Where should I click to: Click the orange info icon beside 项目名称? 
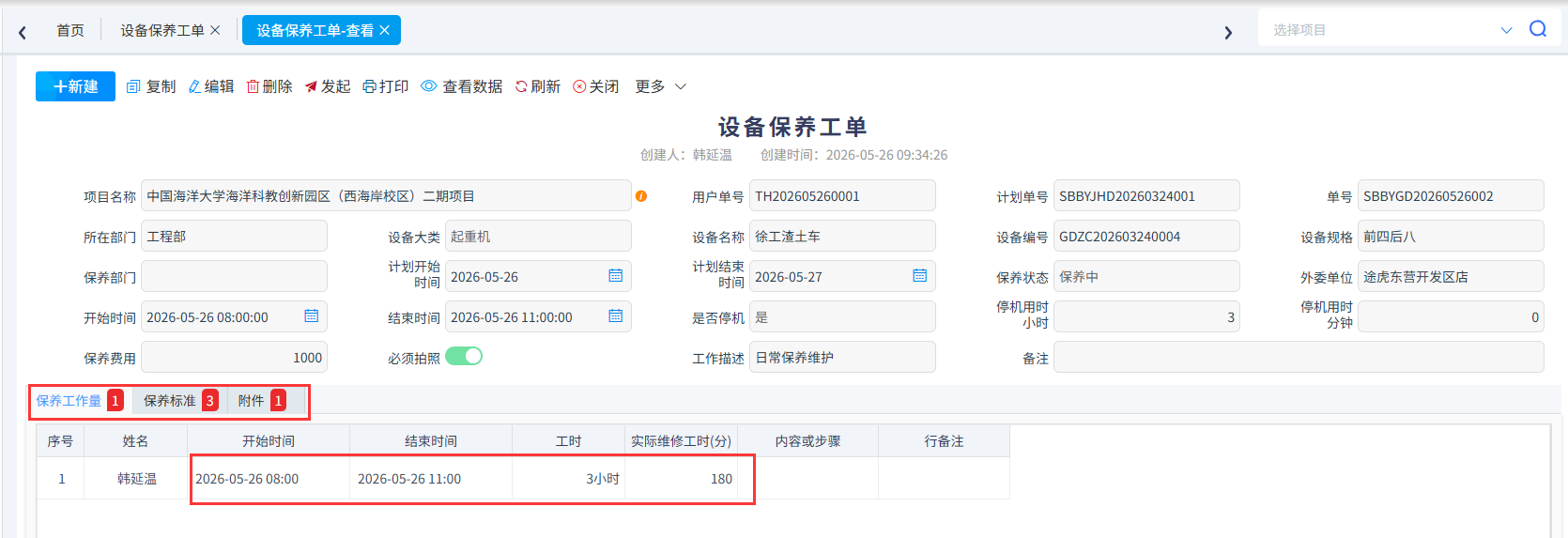pyautogui.click(x=641, y=196)
